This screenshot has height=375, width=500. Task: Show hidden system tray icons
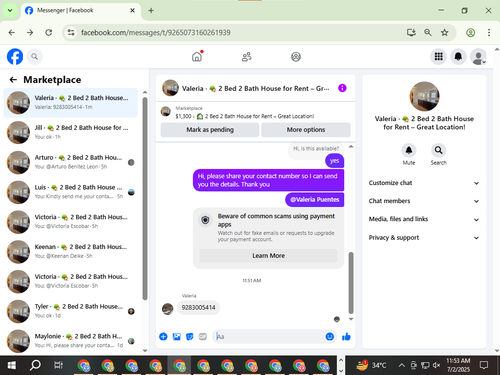tap(402, 366)
